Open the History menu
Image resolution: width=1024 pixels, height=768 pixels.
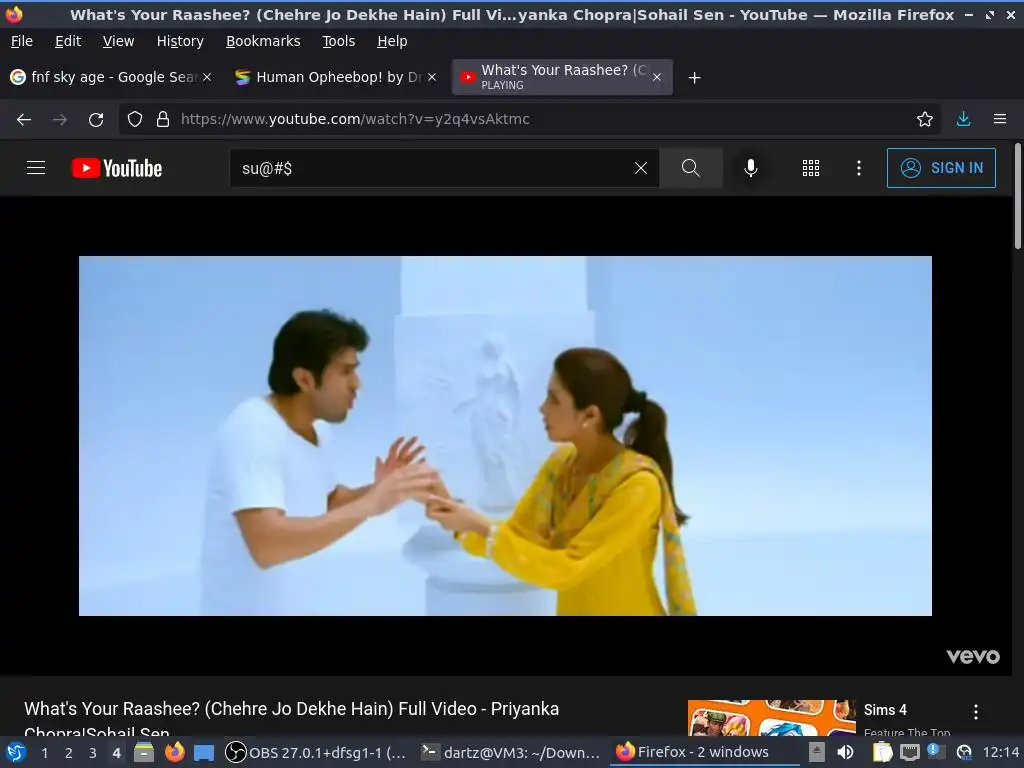180,41
